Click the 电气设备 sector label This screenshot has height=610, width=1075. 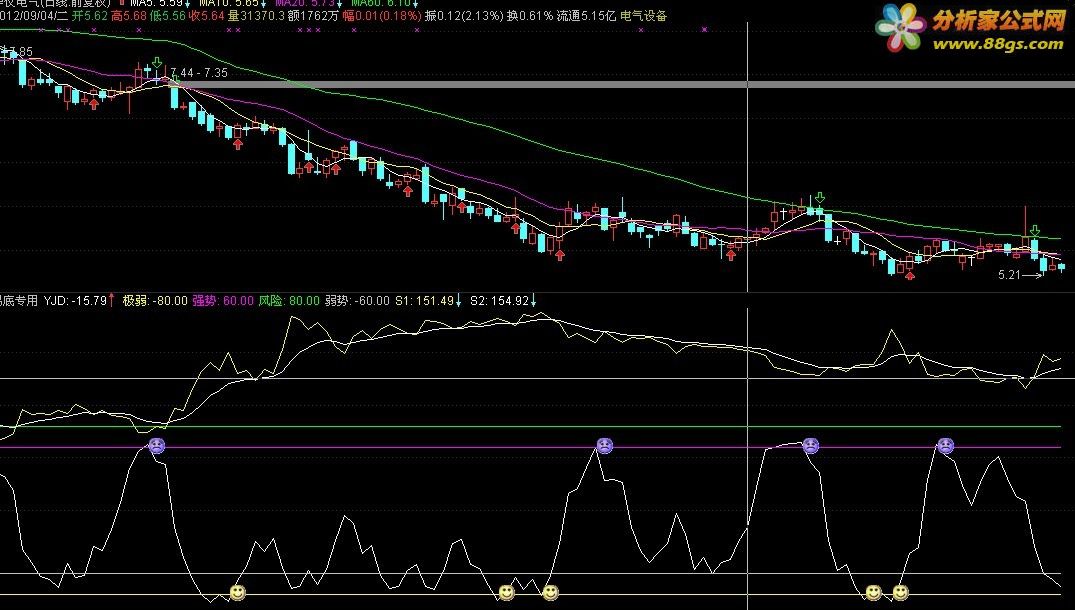(643, 15)
